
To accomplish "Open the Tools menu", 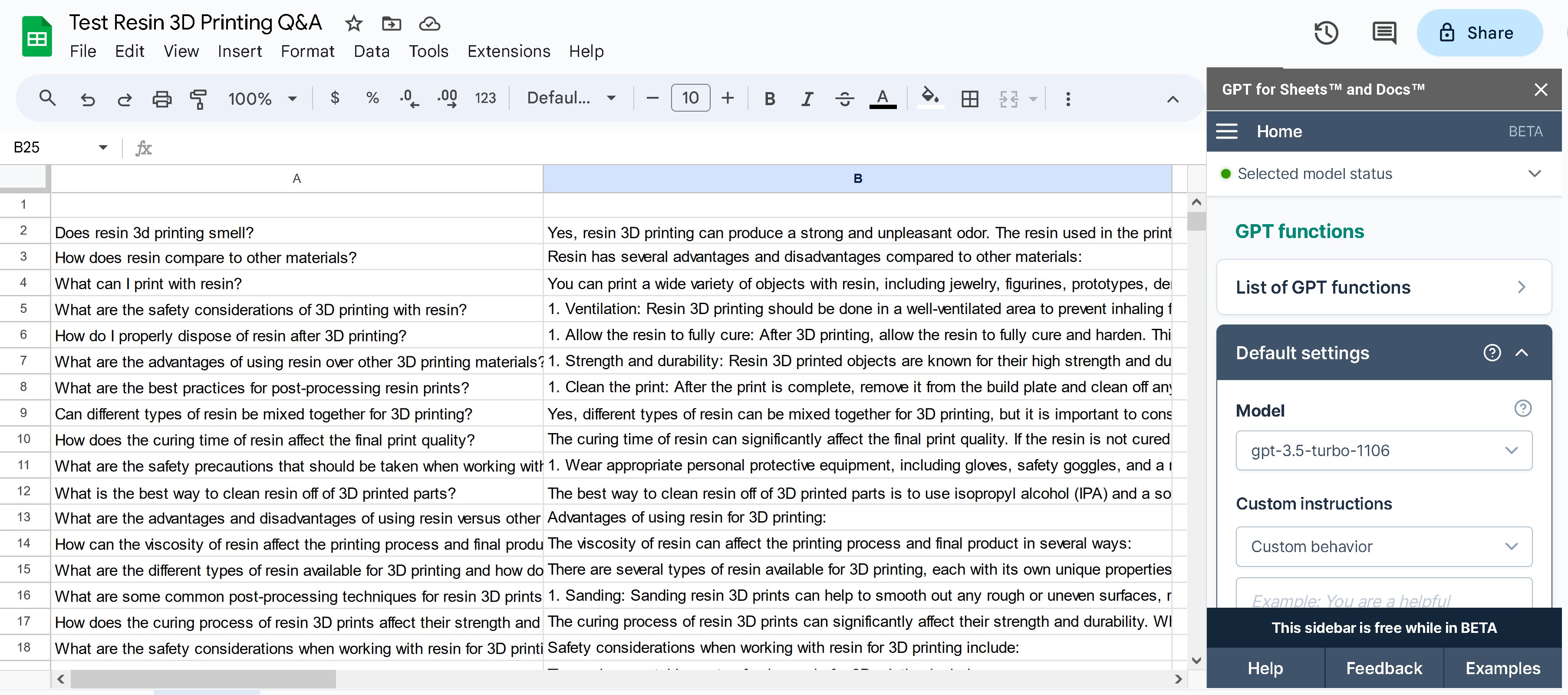I will [x=428, y=51].
